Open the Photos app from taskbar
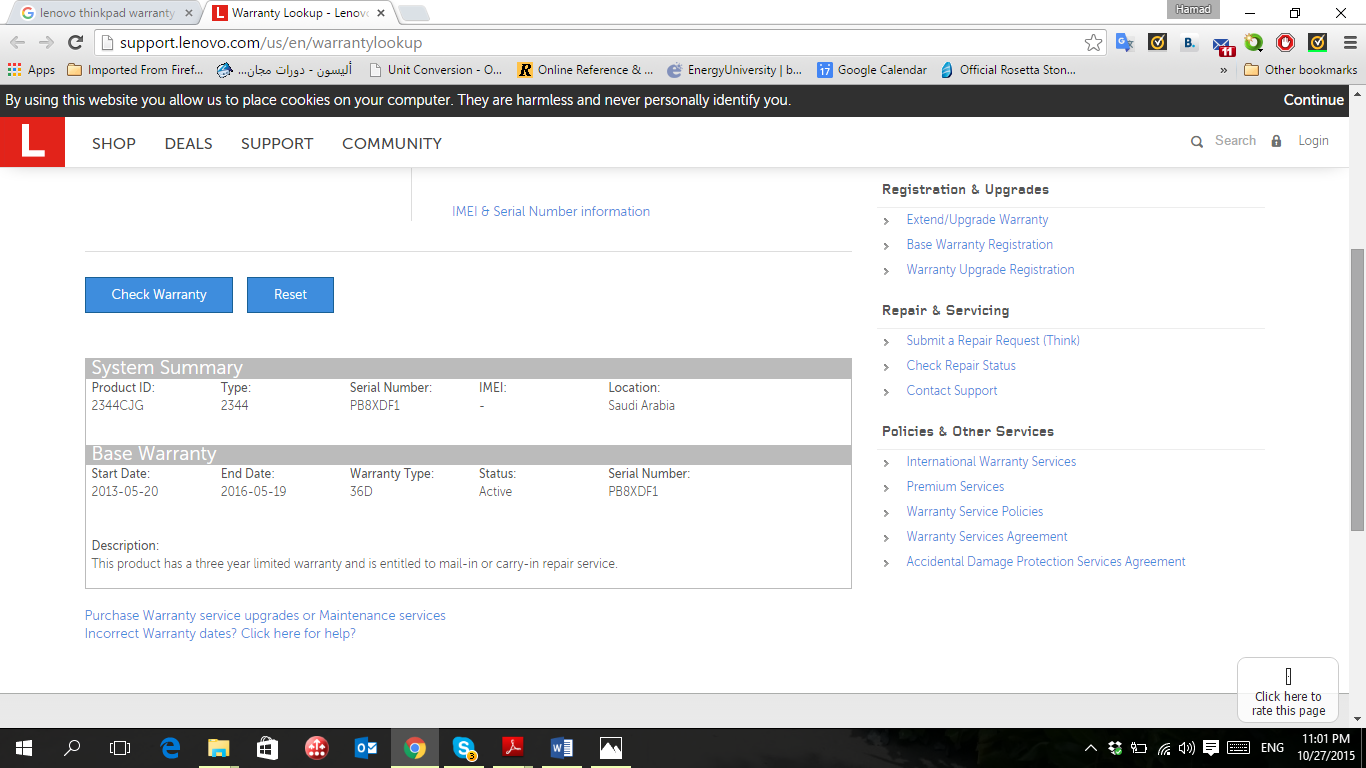This screenshot has width=1366, height=768. click(x=610, y=748)
